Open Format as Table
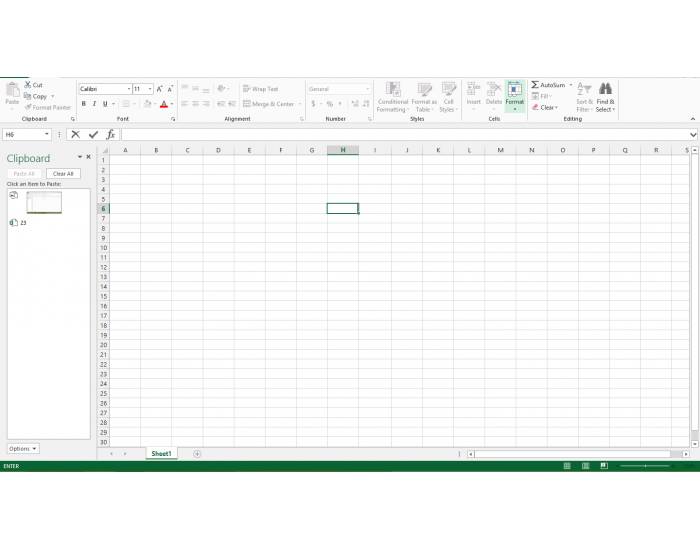The height and width of the screenshot is (550, 700). 424,97
